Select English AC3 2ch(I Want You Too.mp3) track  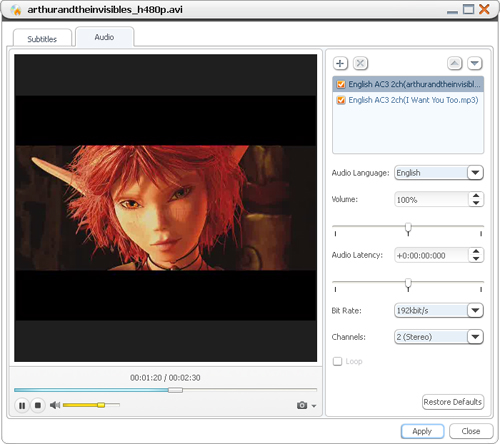click(x=408, y=100)
